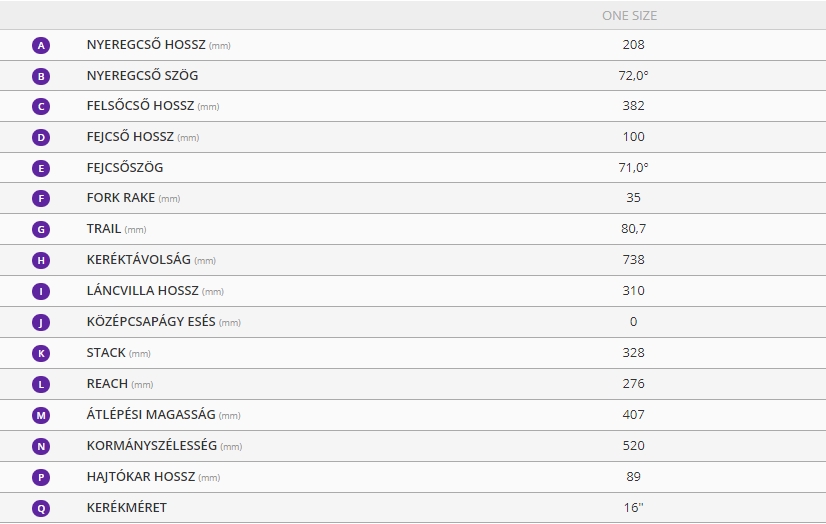Select the purple C icon beside Felsőcső hossz
Screen dimensions: 826x524
(x=41, y=106)
